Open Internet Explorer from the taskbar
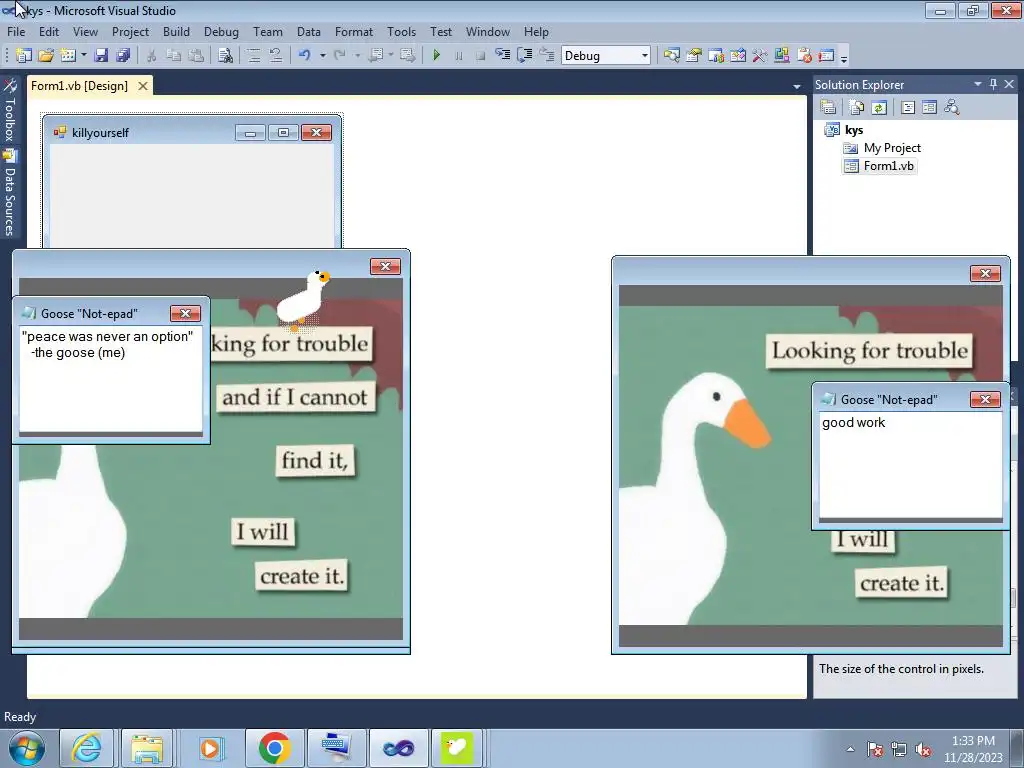This screenshot has height=768, width=1024. pos(86,748)
